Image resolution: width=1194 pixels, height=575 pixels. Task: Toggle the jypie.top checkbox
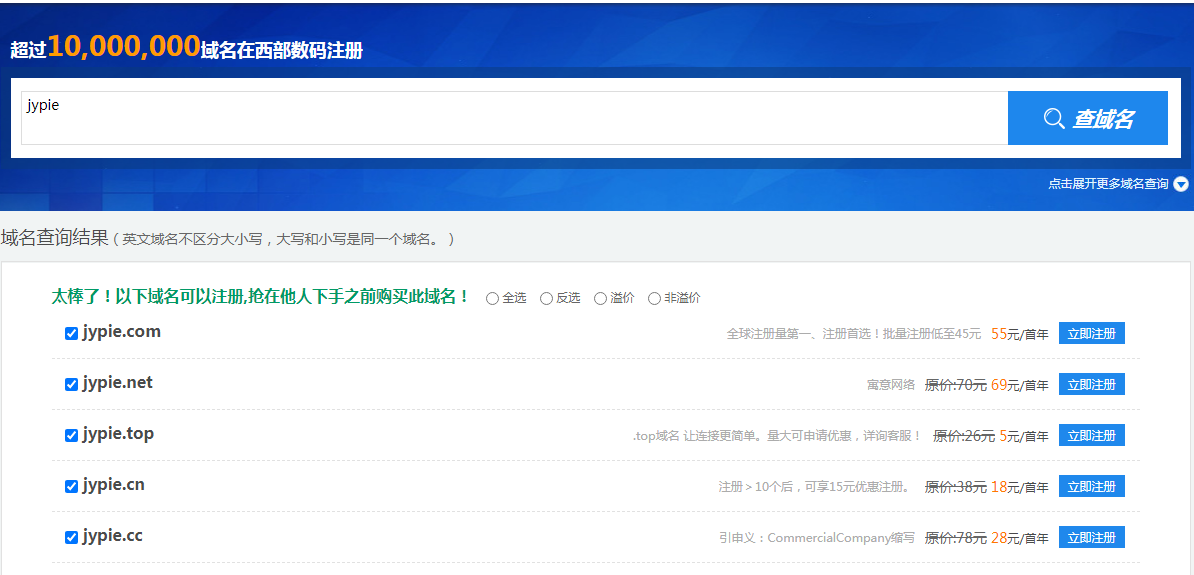tap(71, 436)
